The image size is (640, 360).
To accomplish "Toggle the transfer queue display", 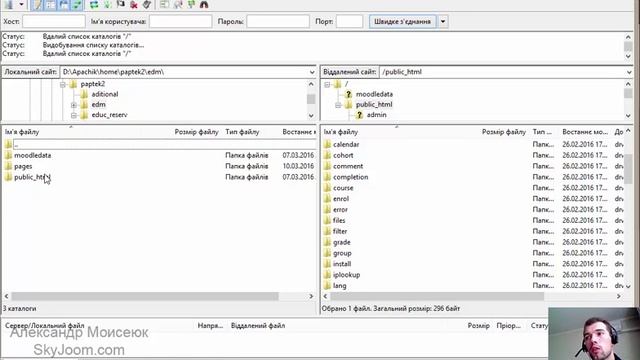I will click(x=77, y=4).
